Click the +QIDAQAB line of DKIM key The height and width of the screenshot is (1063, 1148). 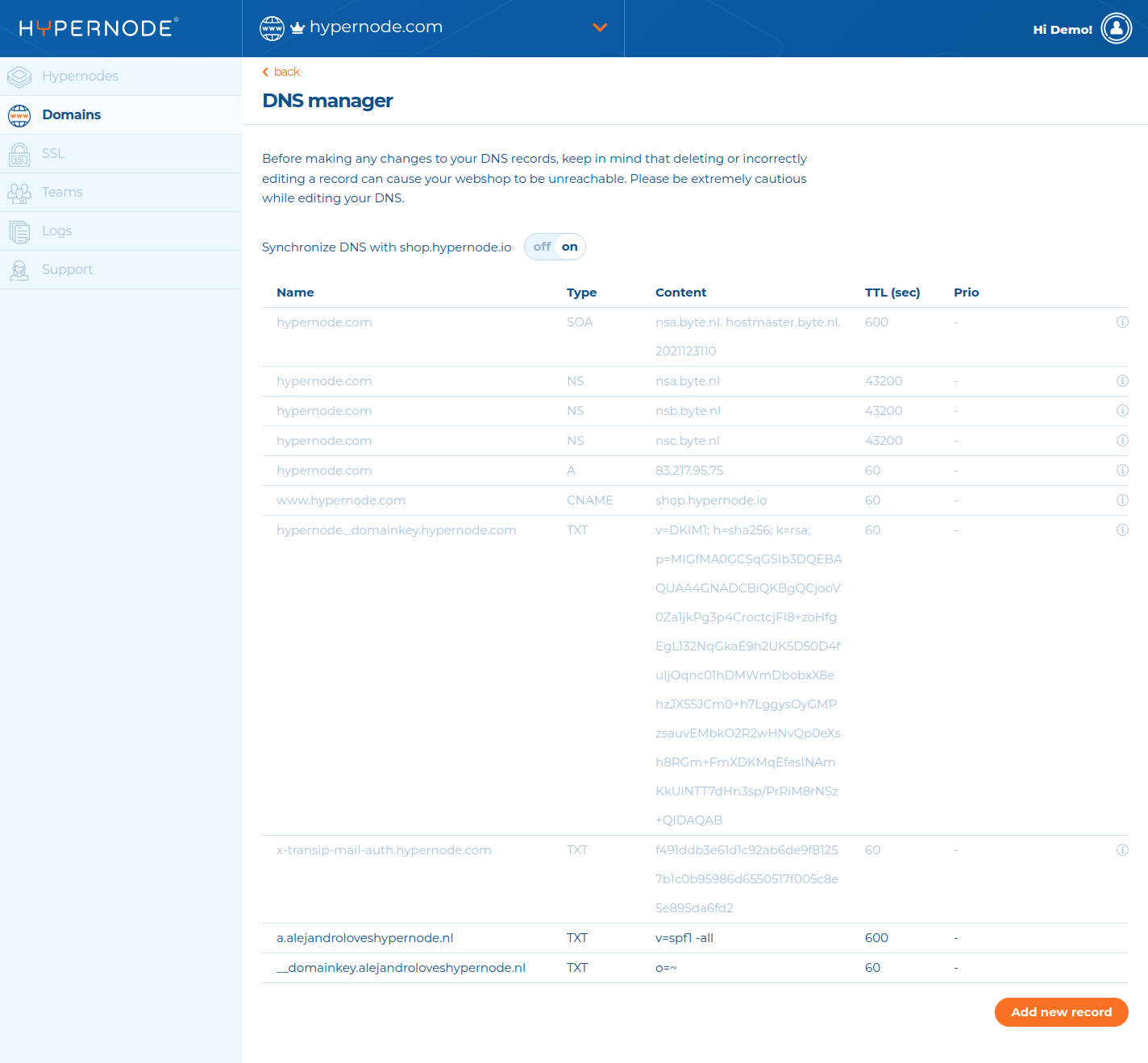coord(688,820)
